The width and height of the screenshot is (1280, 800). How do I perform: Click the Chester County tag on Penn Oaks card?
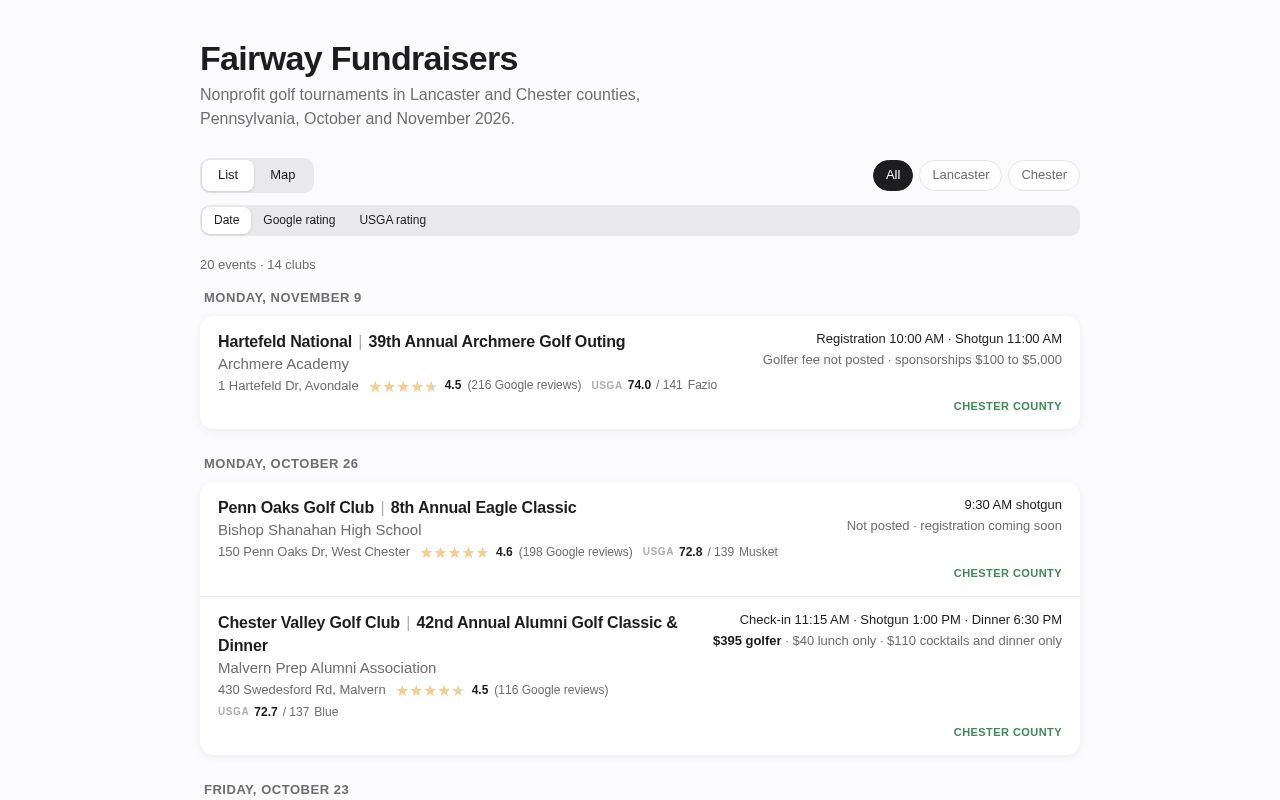tap(1008, 574)
